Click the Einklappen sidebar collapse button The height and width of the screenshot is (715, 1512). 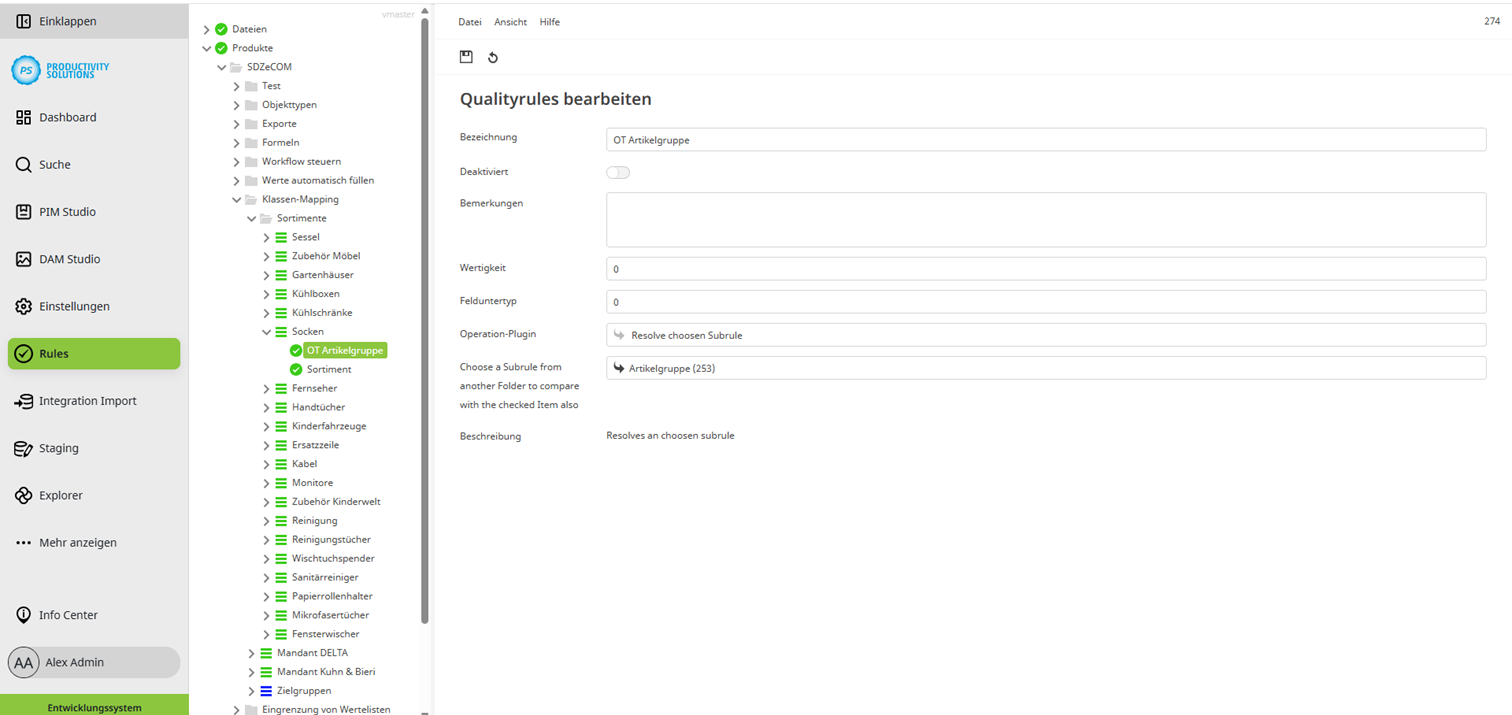60,20
